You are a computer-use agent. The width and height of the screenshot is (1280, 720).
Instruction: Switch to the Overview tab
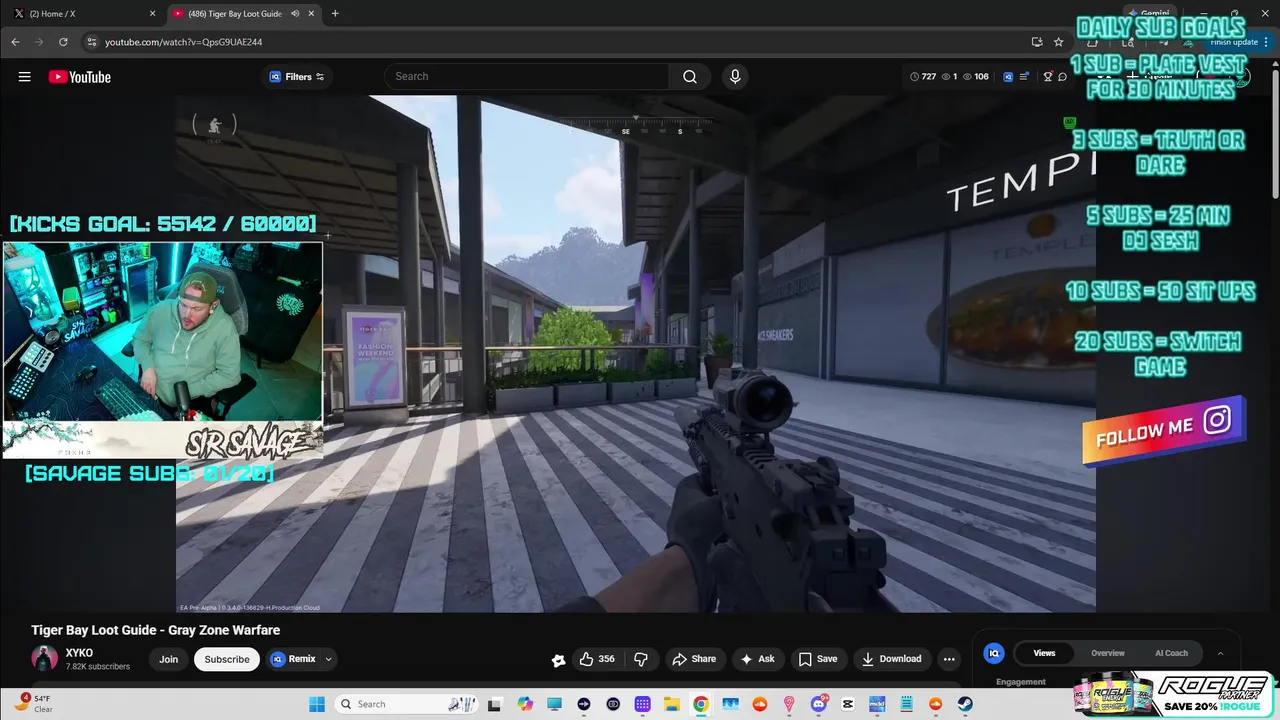[1107, 653]
